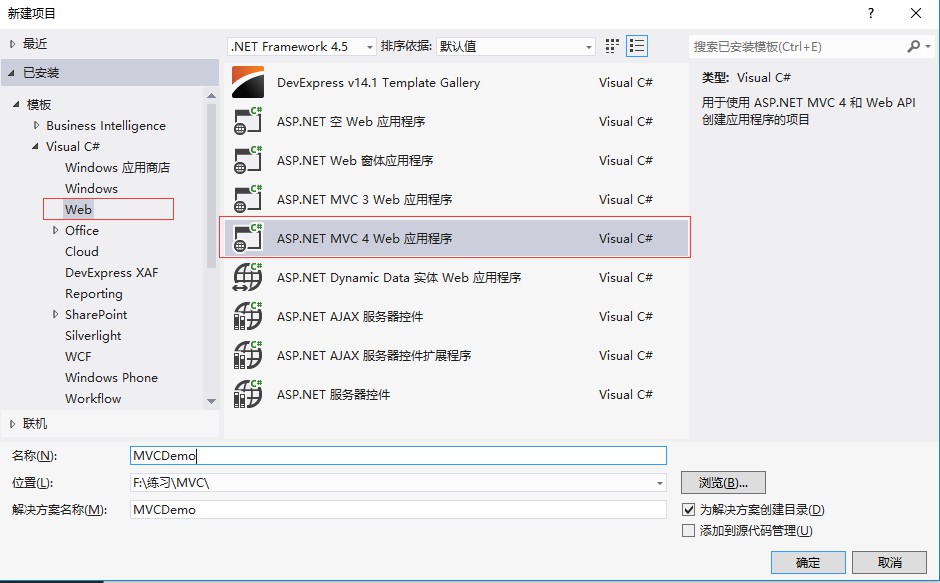Viewport: 940px width, 583px height.
Task: Select ASP.NET 空 Web 应用程序 text
Action: [x=351, y=122]
